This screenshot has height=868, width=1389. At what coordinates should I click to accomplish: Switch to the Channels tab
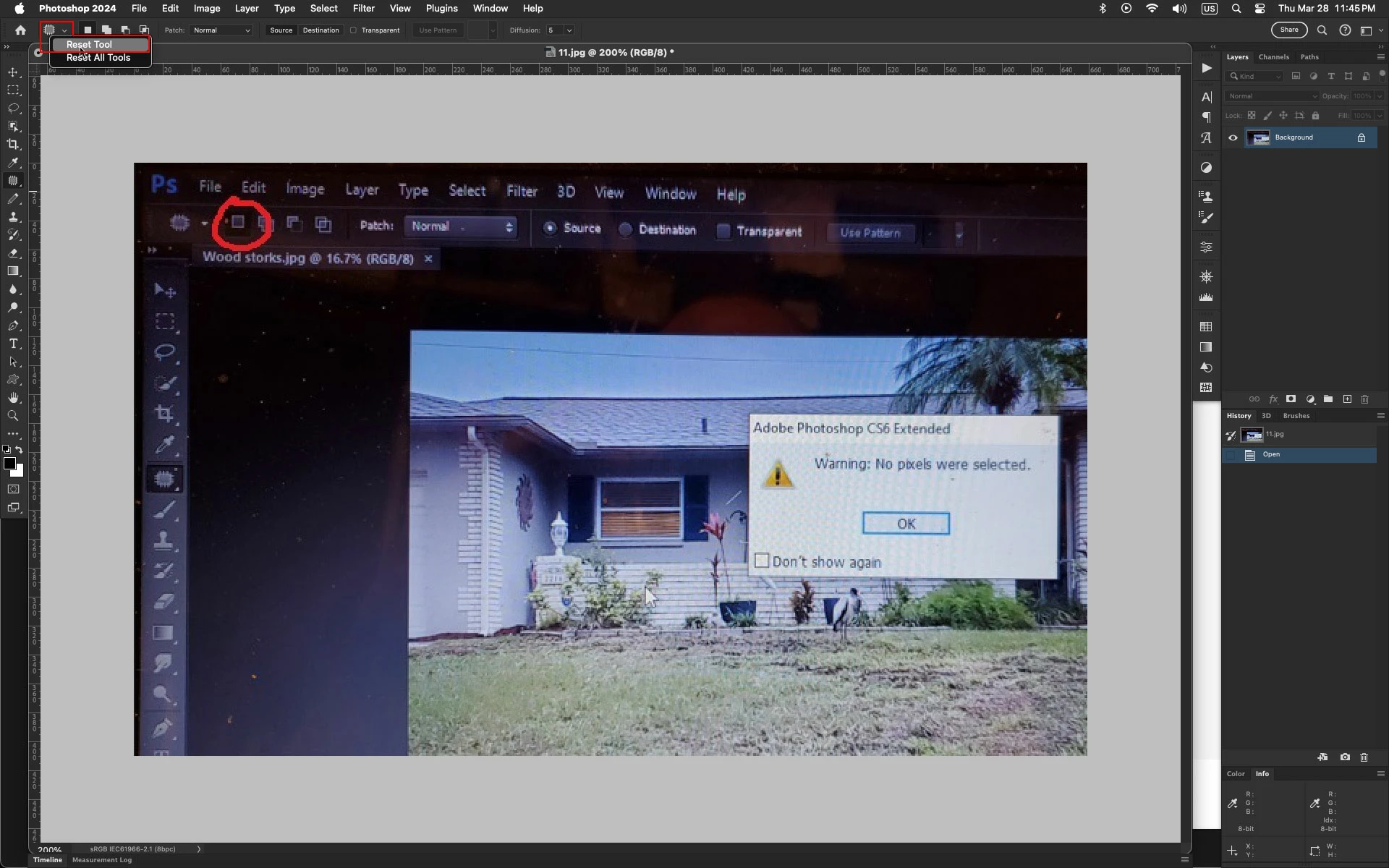point(1273,57)
